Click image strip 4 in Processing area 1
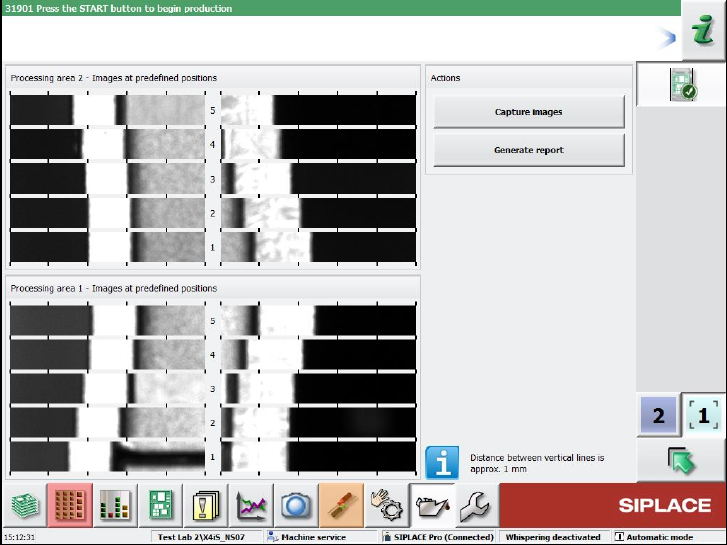Image resolution: width=727 pixels, height=545 pixels. [213, 355]
